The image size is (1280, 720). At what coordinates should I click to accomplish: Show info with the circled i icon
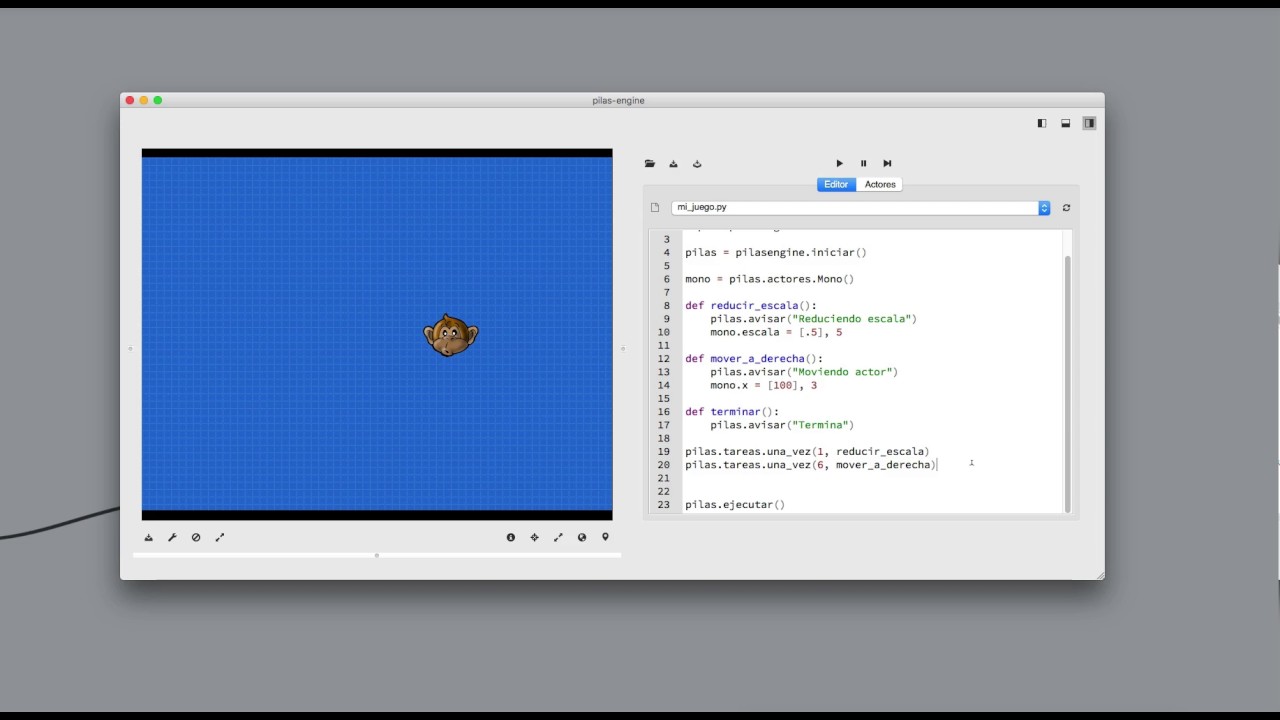(x=511, y=537)
